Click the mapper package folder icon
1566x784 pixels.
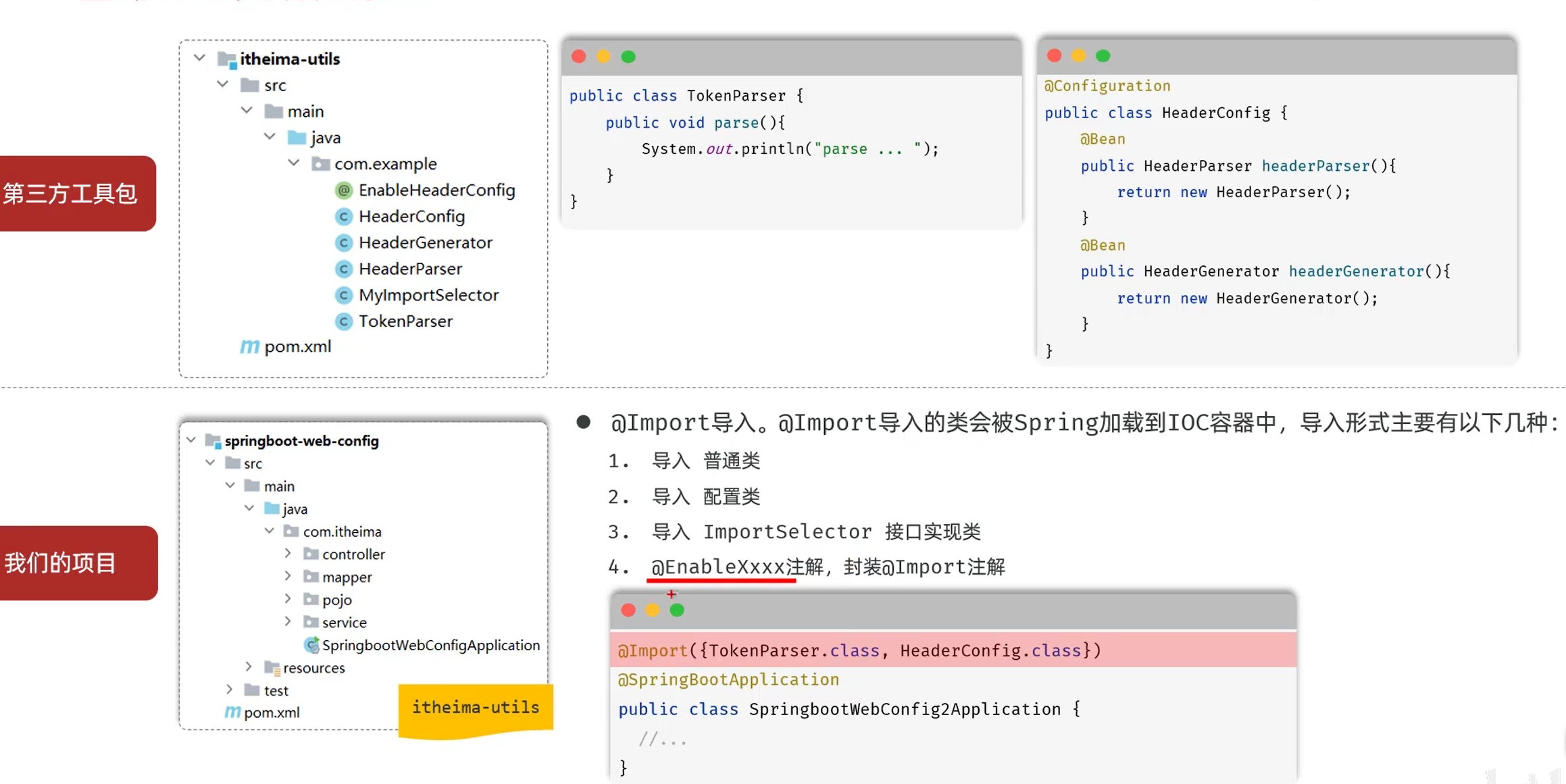pyautogui.click(x=311, y=577)
